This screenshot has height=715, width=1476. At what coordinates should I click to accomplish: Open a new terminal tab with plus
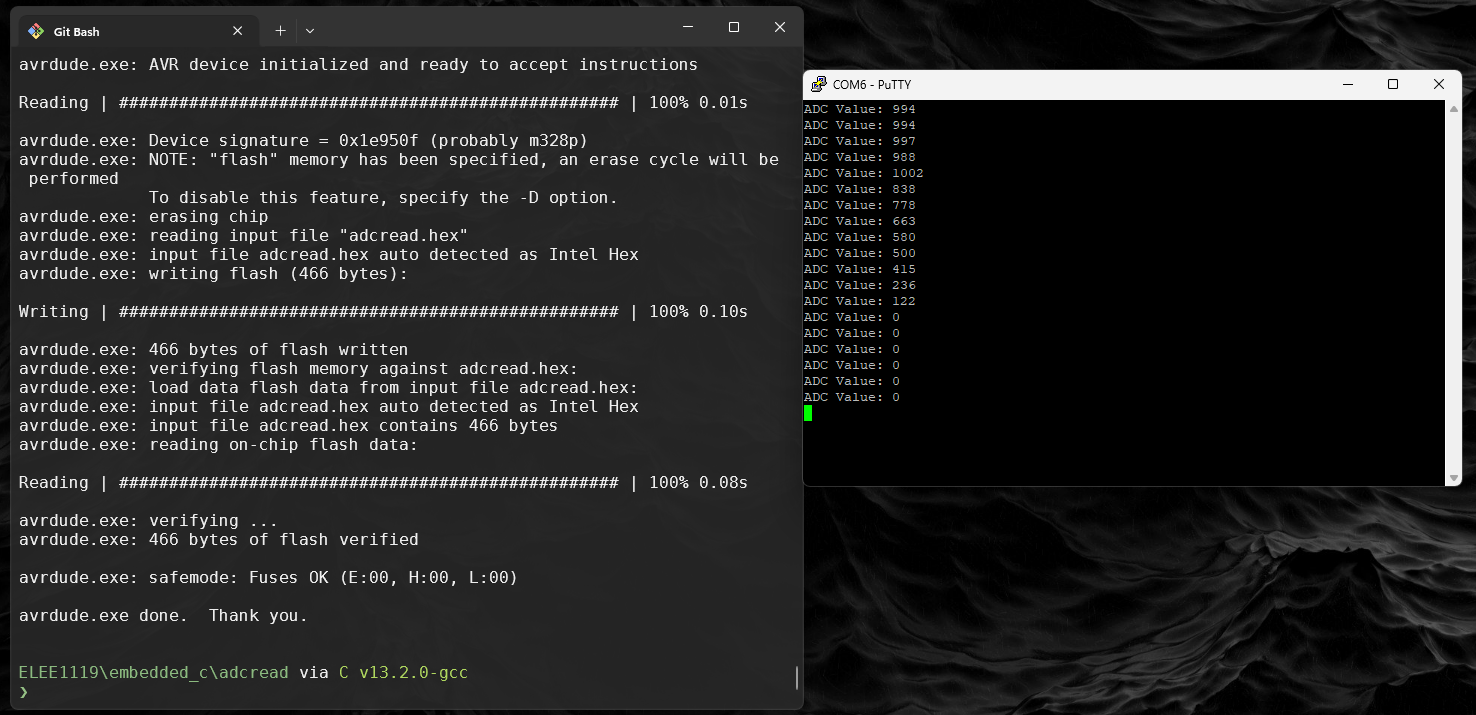[x=280, y=31]
